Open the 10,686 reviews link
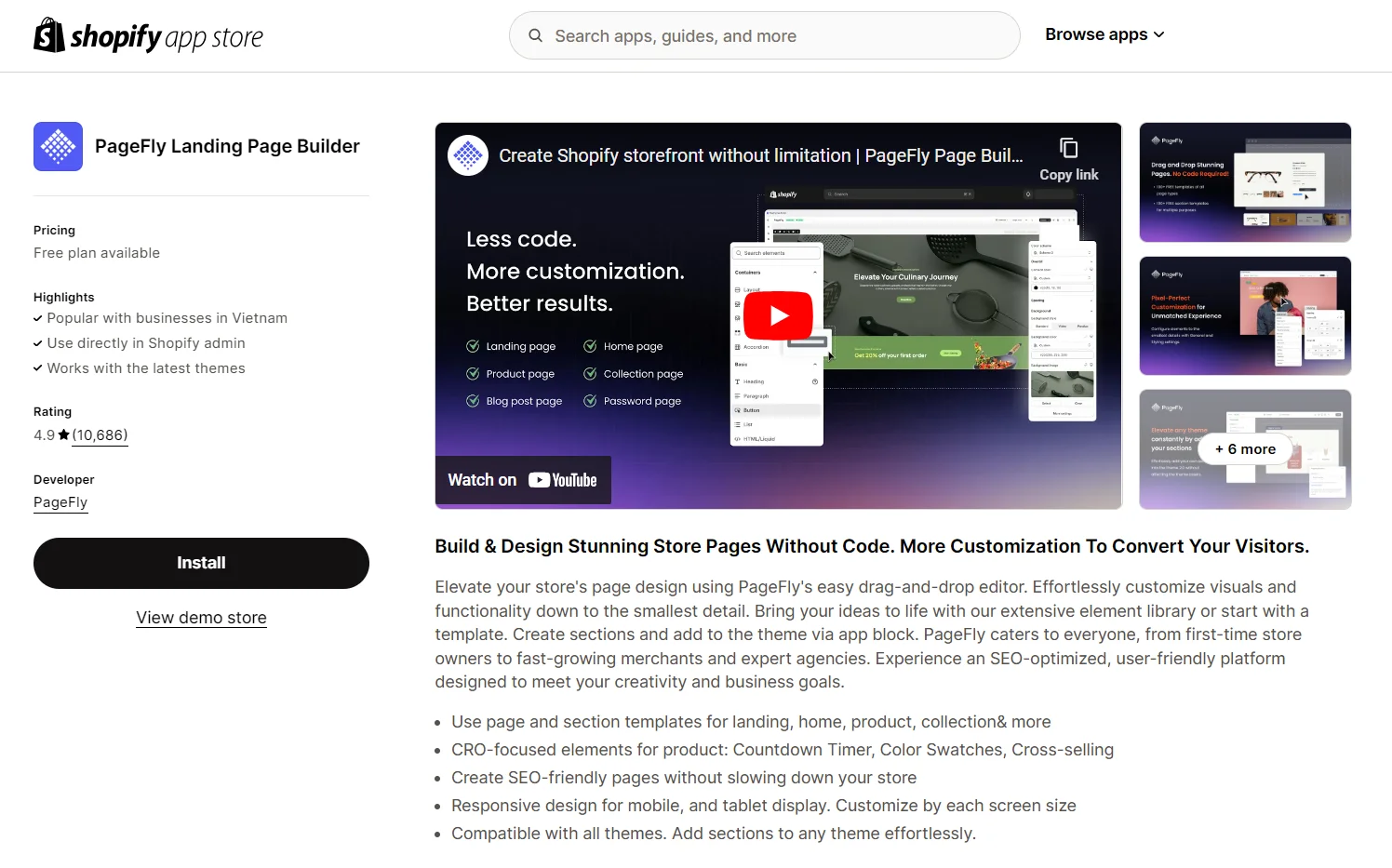This screenshot has height=868, width=1392. (100, 434)
